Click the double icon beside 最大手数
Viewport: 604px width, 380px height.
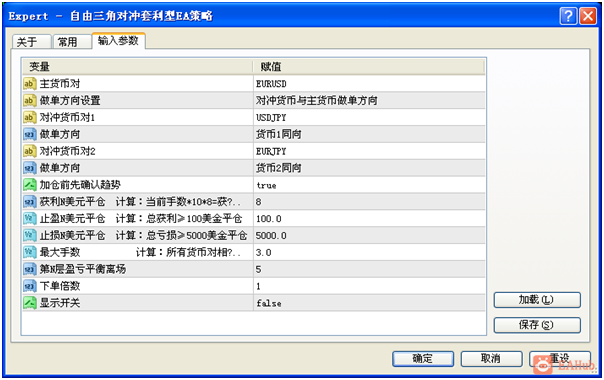(x=30, y=252)
